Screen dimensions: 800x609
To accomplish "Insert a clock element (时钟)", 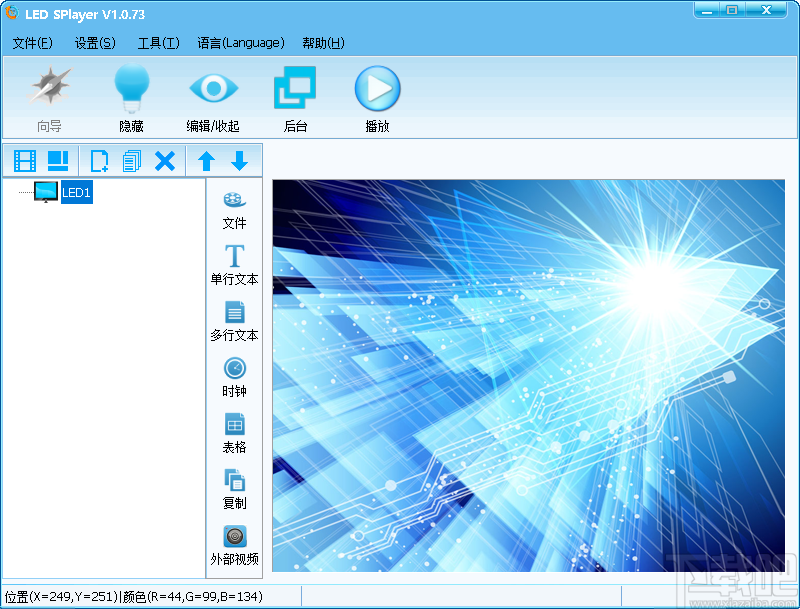I will (234, 379).
